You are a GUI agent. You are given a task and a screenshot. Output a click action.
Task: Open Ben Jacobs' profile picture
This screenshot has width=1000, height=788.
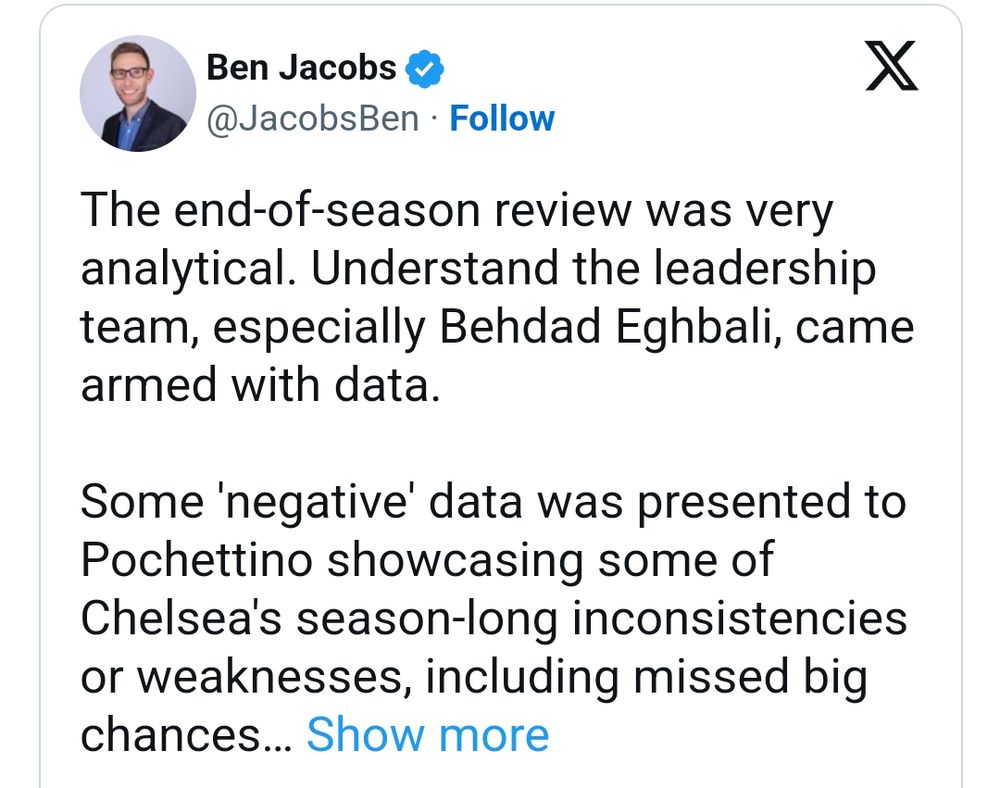[138, 93]
